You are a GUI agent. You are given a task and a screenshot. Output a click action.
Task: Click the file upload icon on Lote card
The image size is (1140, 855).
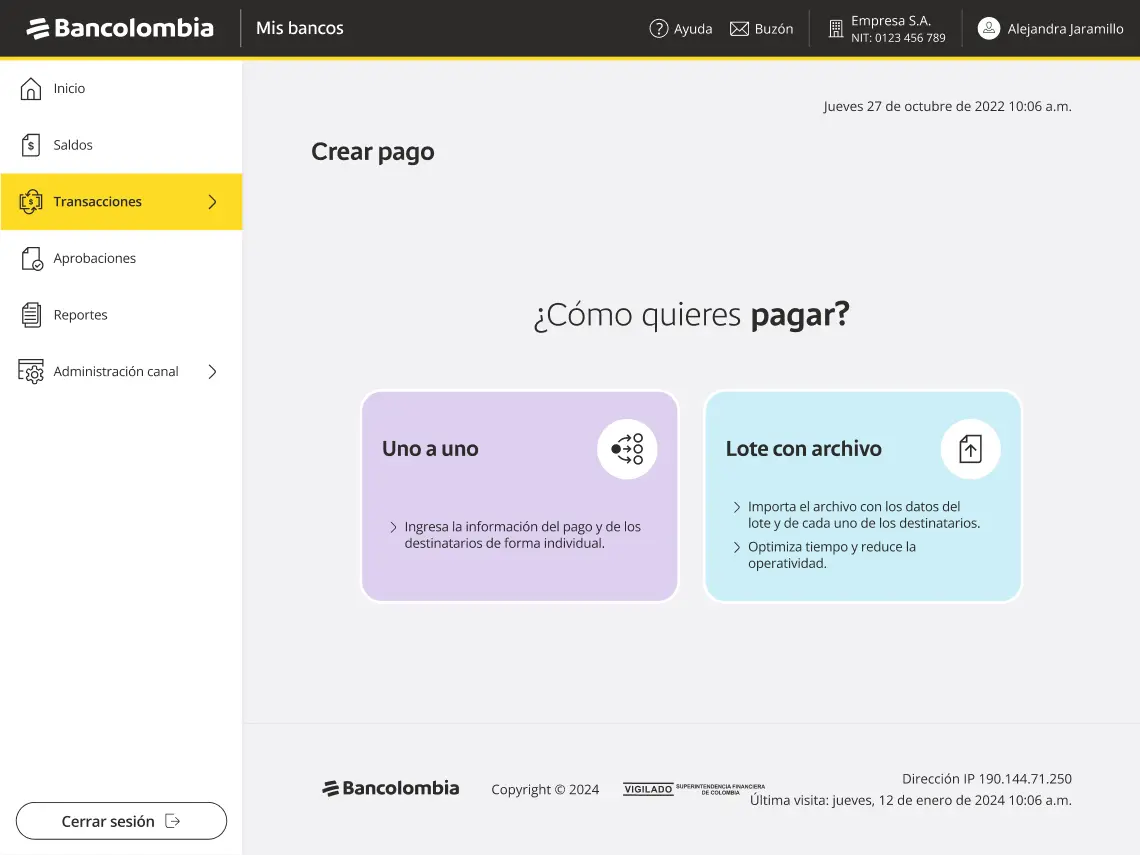[970, 449]
